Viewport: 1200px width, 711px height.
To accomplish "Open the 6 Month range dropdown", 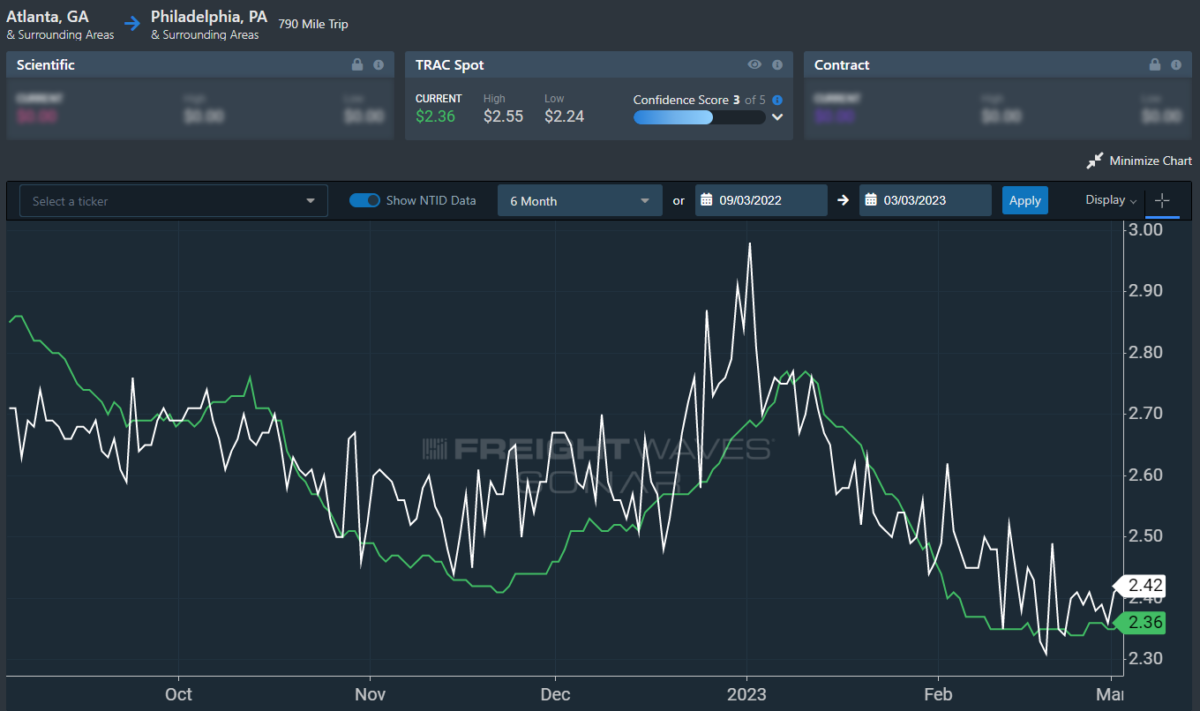I will click(580, 201).
